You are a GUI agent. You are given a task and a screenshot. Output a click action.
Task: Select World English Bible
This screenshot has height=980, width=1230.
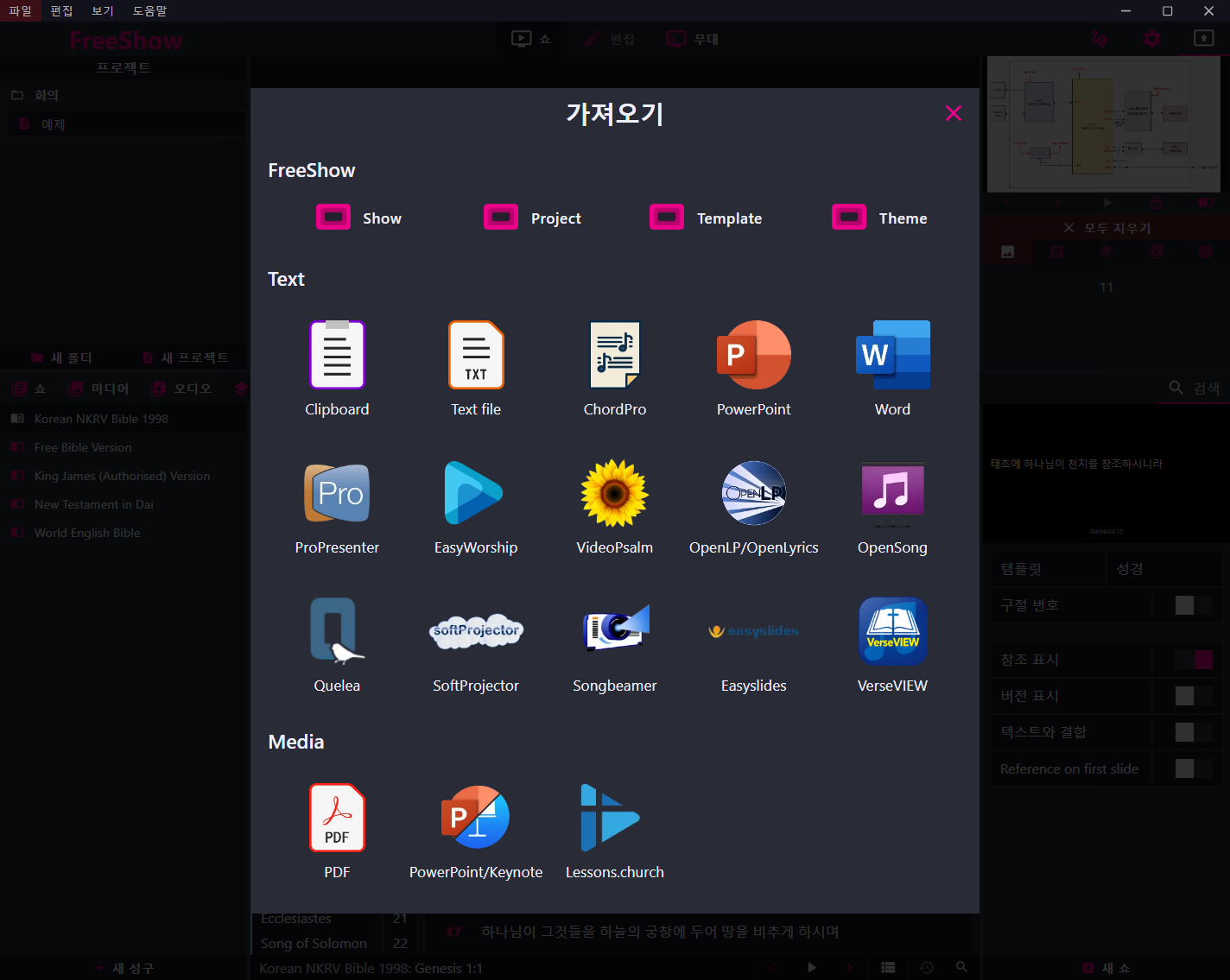pyautogui.click(x=124, y=533)
